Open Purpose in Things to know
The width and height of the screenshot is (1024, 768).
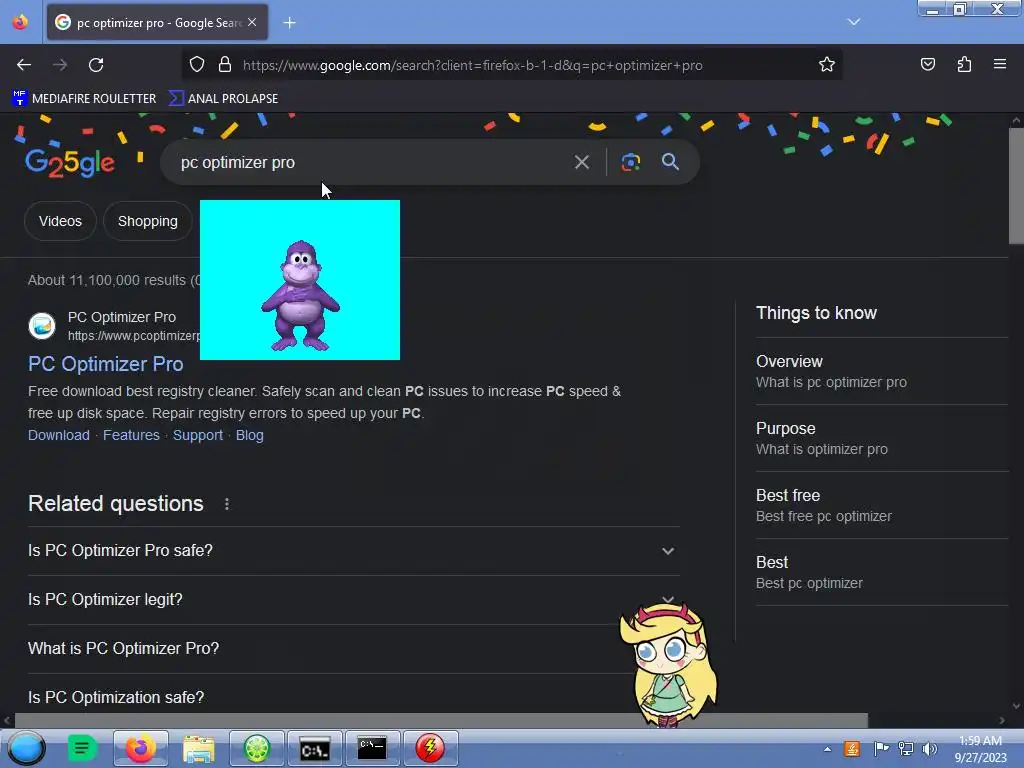(882, 439)
